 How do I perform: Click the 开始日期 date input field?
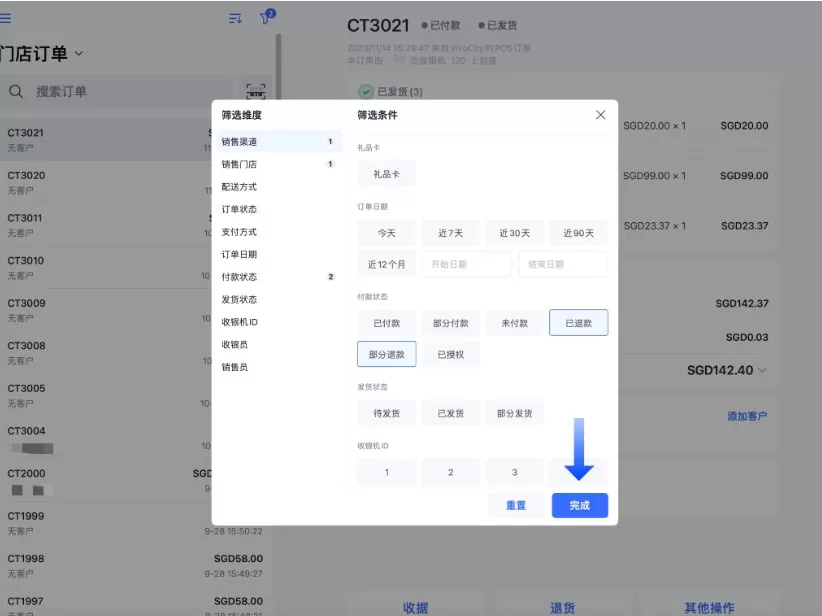point(466,264)
